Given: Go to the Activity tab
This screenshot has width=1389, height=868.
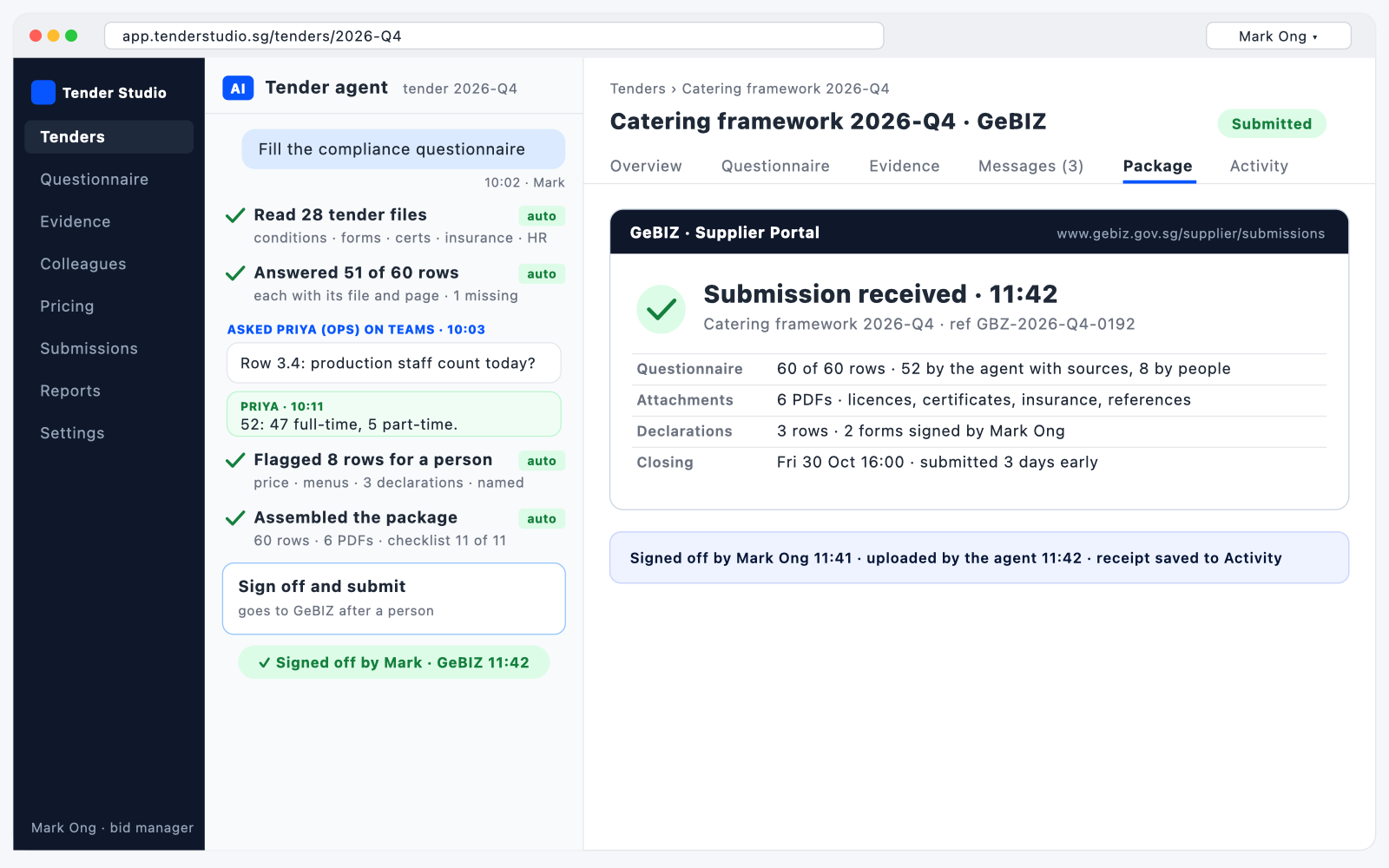Looking at the screenshot, I should [1259, 166].
